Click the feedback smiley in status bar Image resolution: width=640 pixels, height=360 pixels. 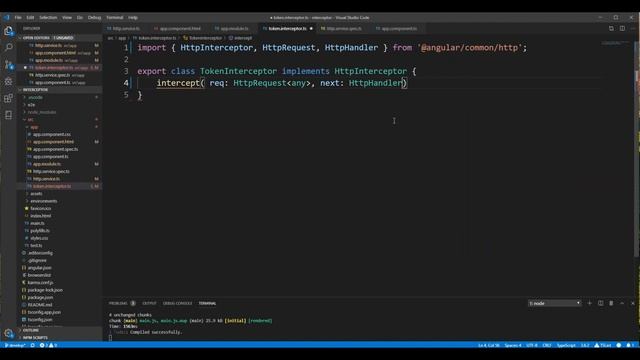coord(619,345)
